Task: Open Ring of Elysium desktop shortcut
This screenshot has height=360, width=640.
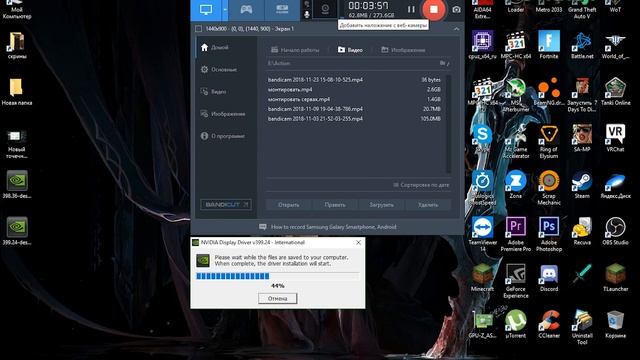Action: [x=549, y=142]
